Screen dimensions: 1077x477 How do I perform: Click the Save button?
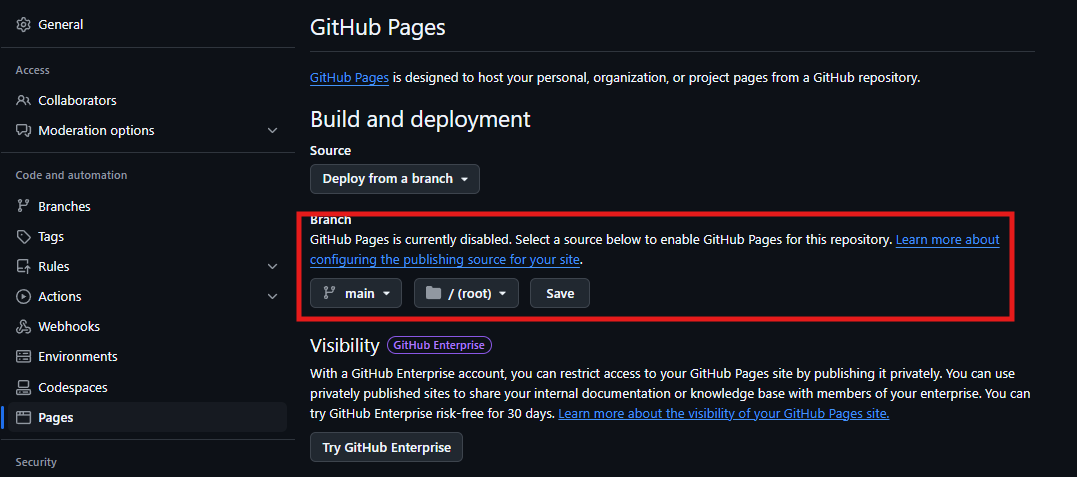tap(560, 293)
